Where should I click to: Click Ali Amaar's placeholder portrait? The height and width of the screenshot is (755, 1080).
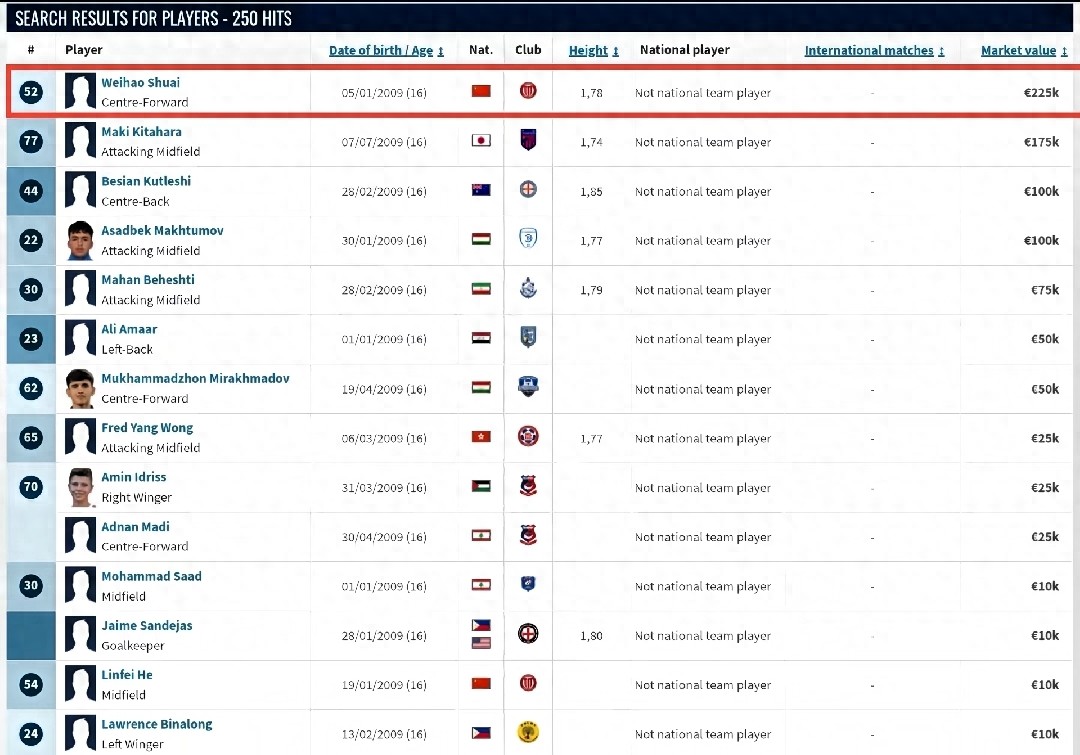pos(80,339)
